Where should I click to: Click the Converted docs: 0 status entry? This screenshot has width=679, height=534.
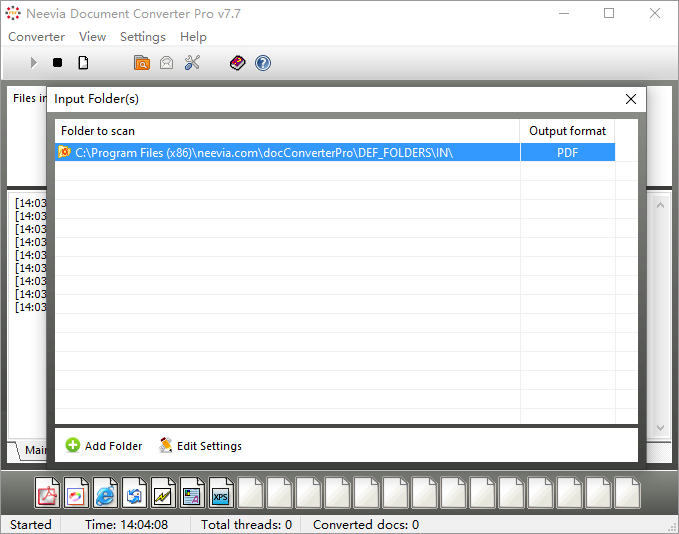tap(366, 525)
